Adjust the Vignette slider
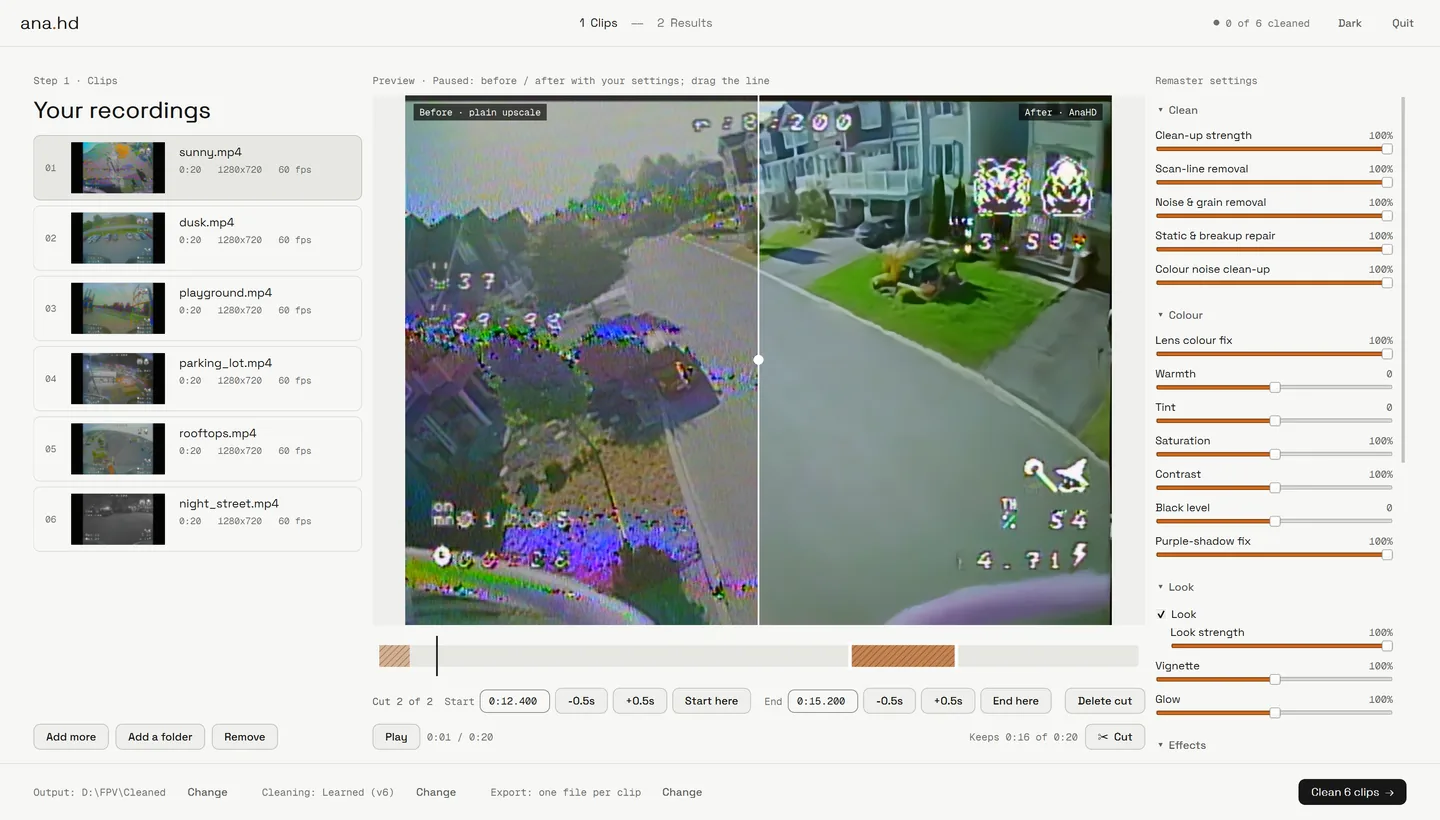 click(x=1274, y=679)
